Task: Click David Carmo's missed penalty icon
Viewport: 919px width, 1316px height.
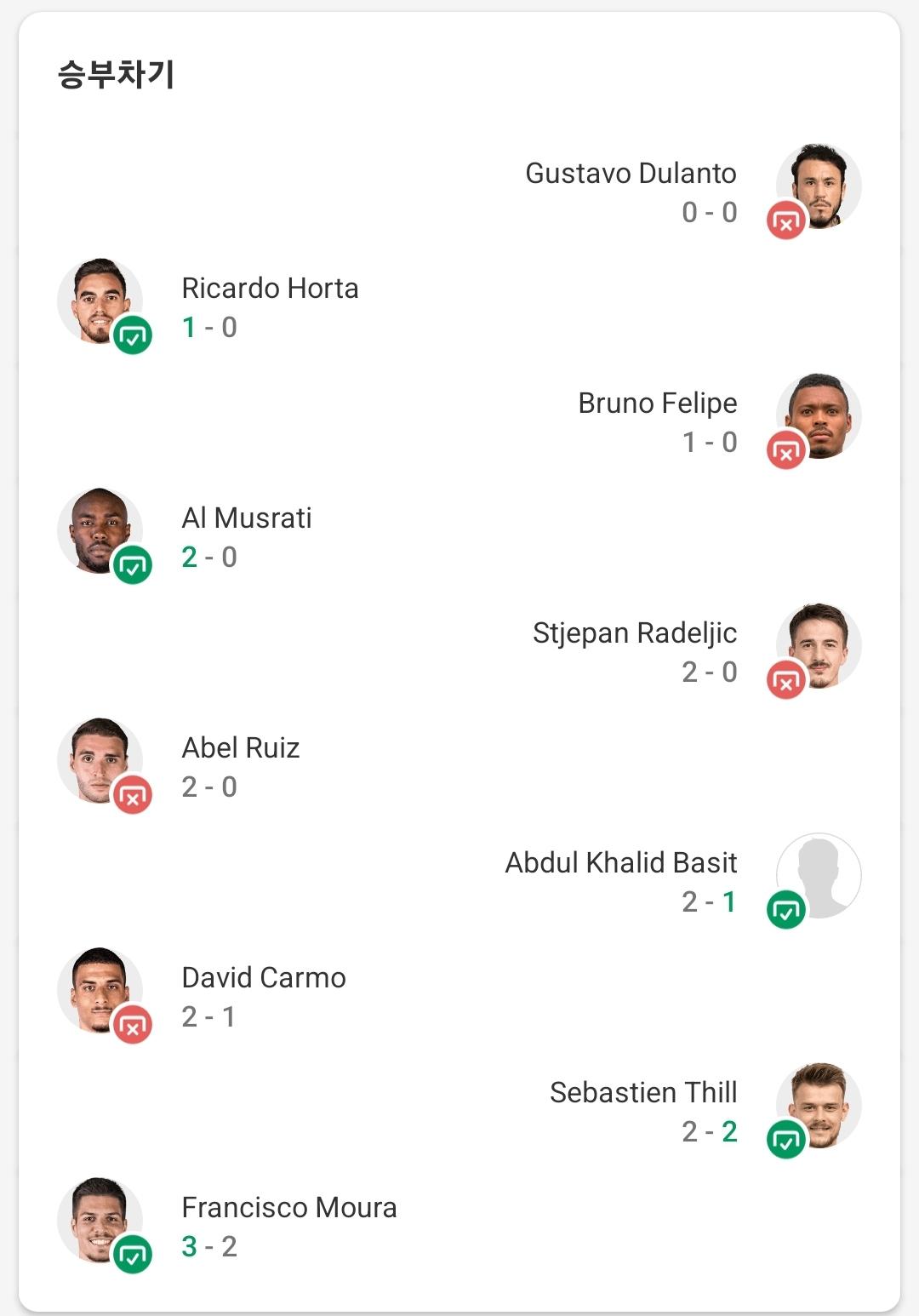Action: [133, 1025]
